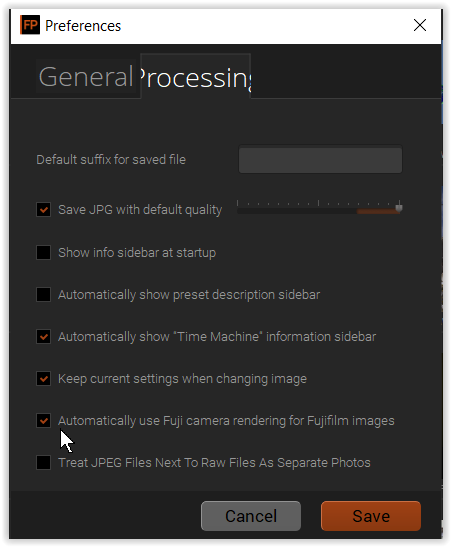Click the middle of JPG quality slider track
The height and width of the screenshot is (547, 451).
tap(319, 211)
